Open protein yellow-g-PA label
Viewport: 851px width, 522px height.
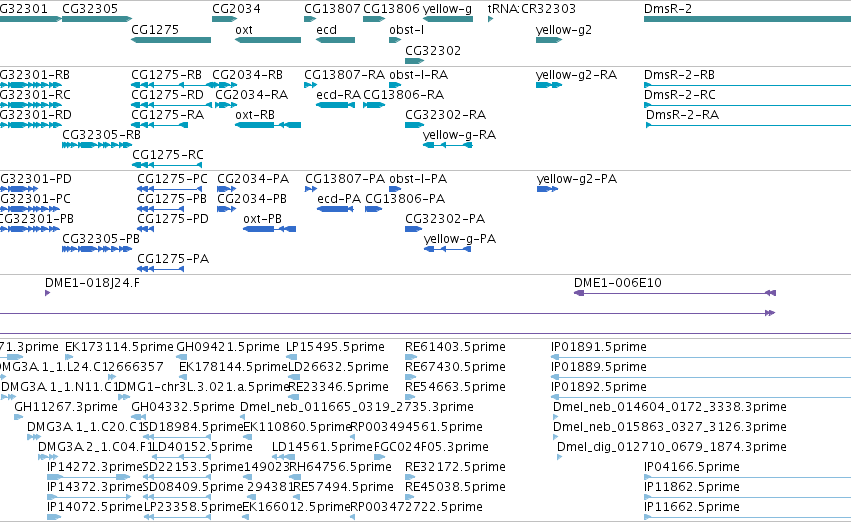click(x=460, y=239)
